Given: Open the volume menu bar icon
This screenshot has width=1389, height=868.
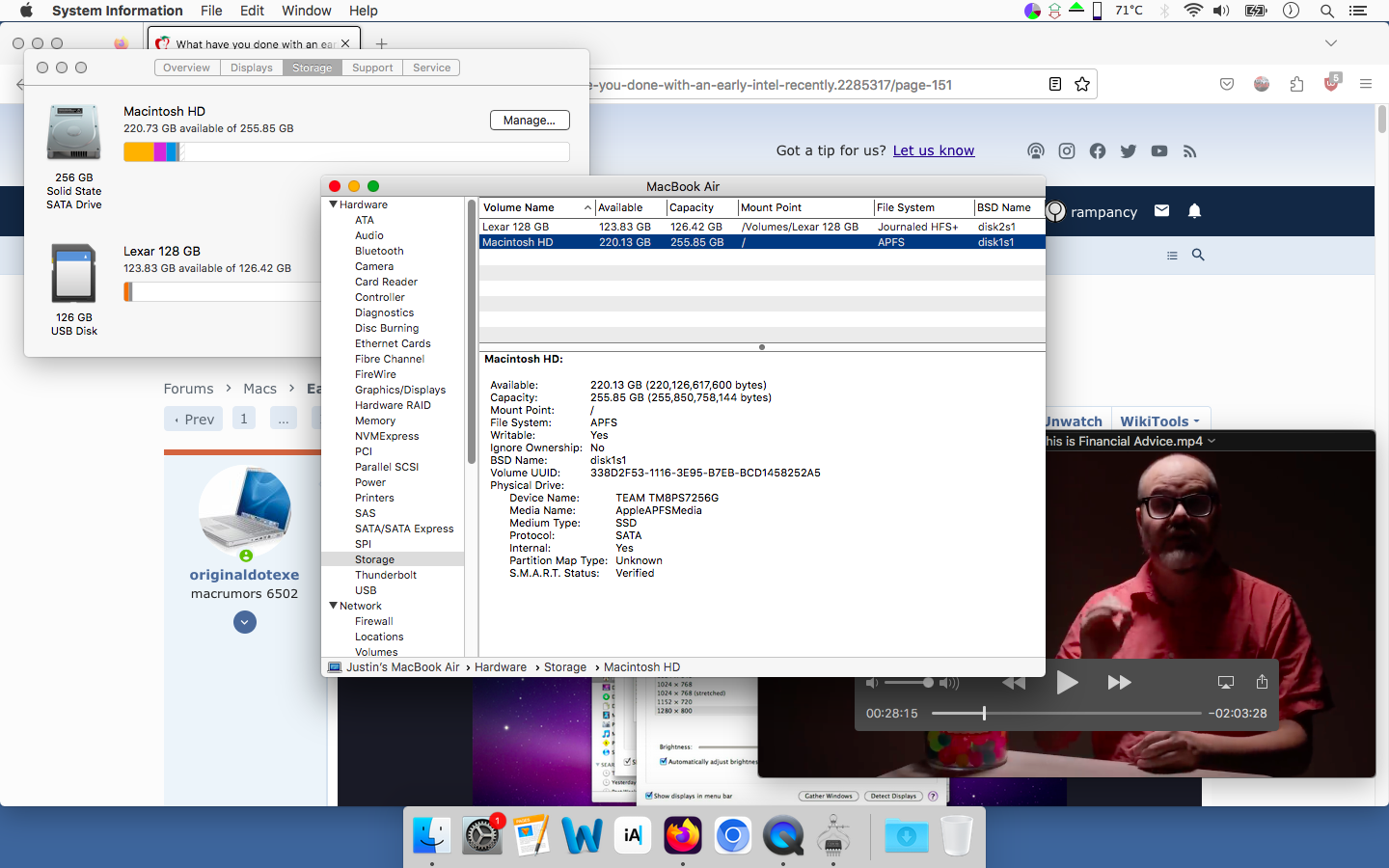Looking at the screenshot, I should click(1221, 11).
